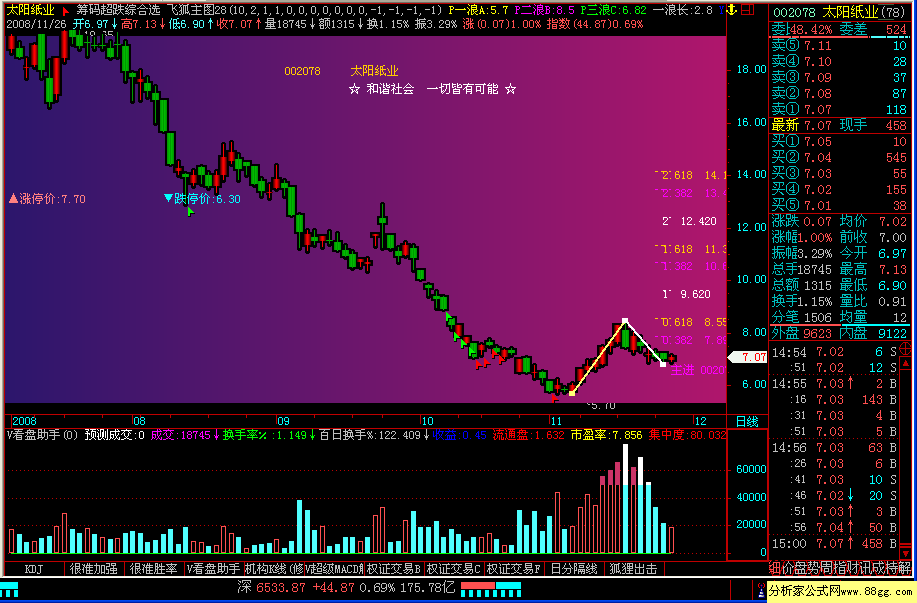
Task: Switch to the V超级MACD indicator tab
Action: [334, 568]
